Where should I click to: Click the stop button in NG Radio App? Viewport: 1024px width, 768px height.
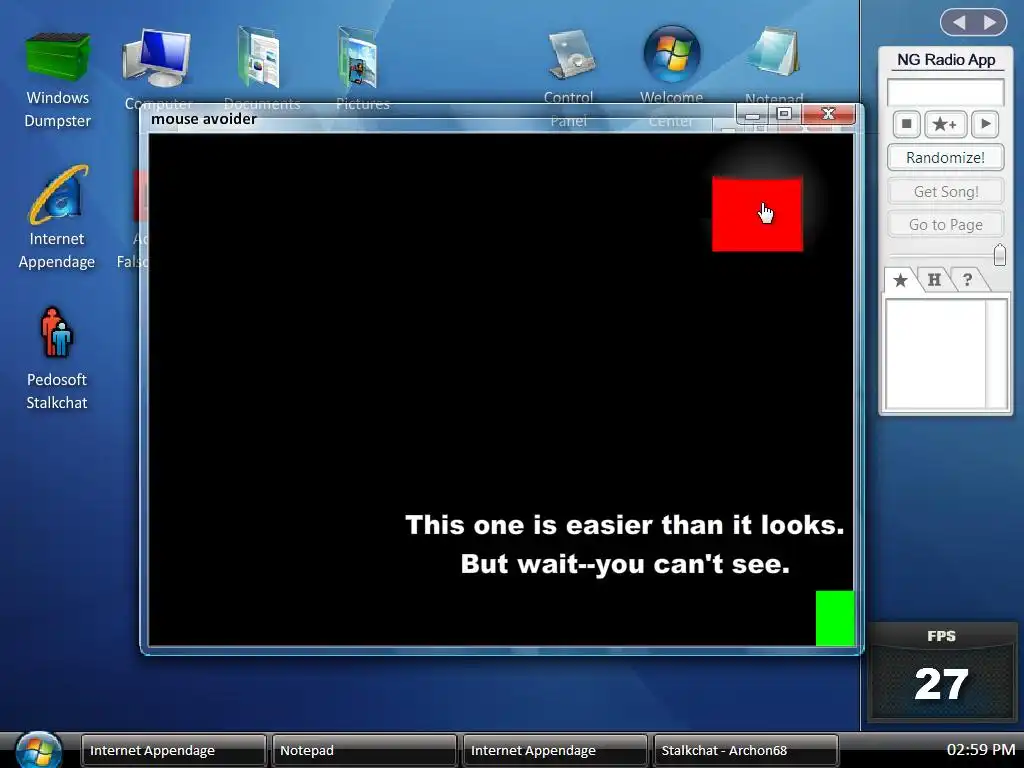coord(906,124)
